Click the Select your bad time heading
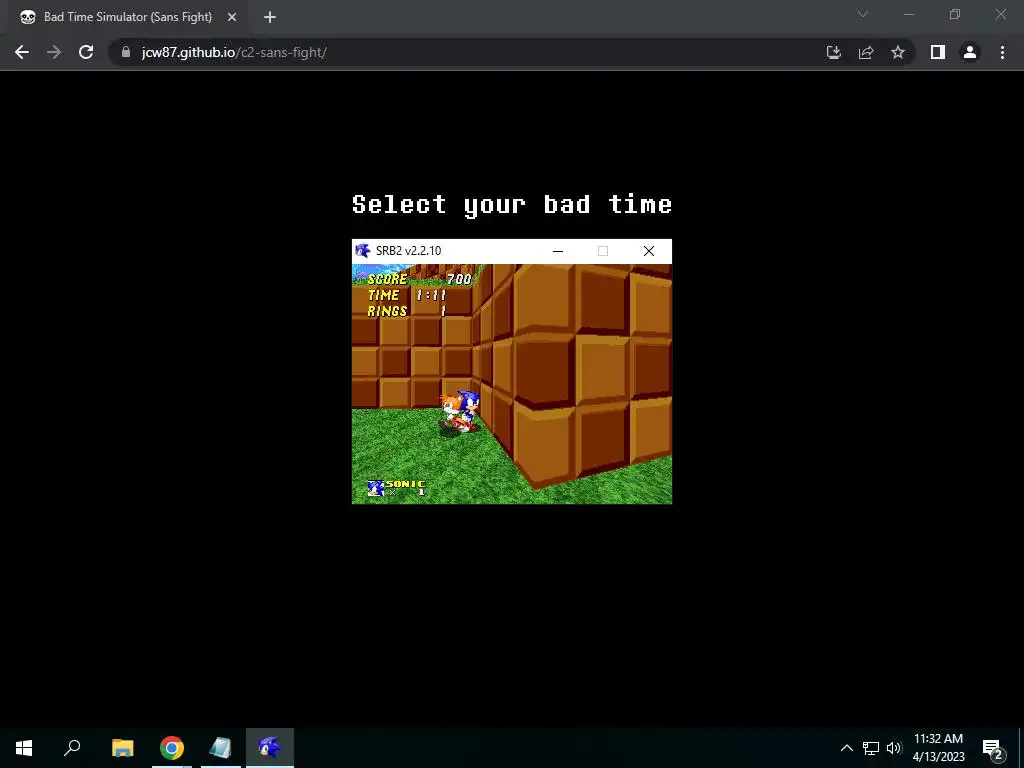The image size is (1024, 768). pos(511,204)
